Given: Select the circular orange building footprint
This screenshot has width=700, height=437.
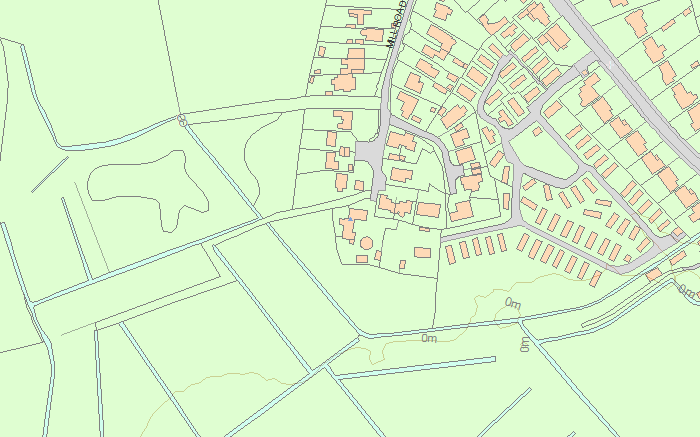Looking at the screenshot, I should point(367,243).
